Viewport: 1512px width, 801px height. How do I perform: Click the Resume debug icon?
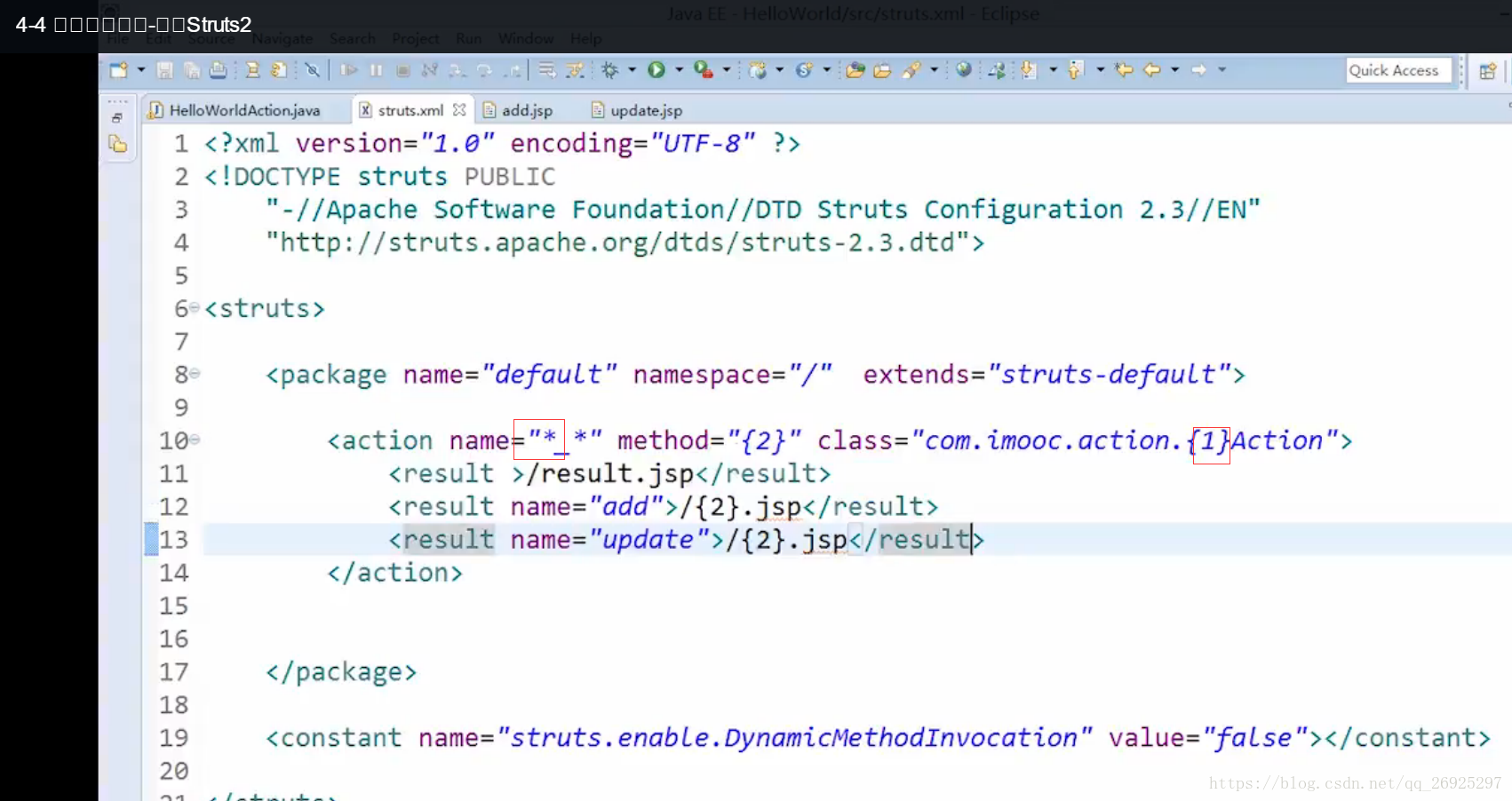tap(349, 70)
